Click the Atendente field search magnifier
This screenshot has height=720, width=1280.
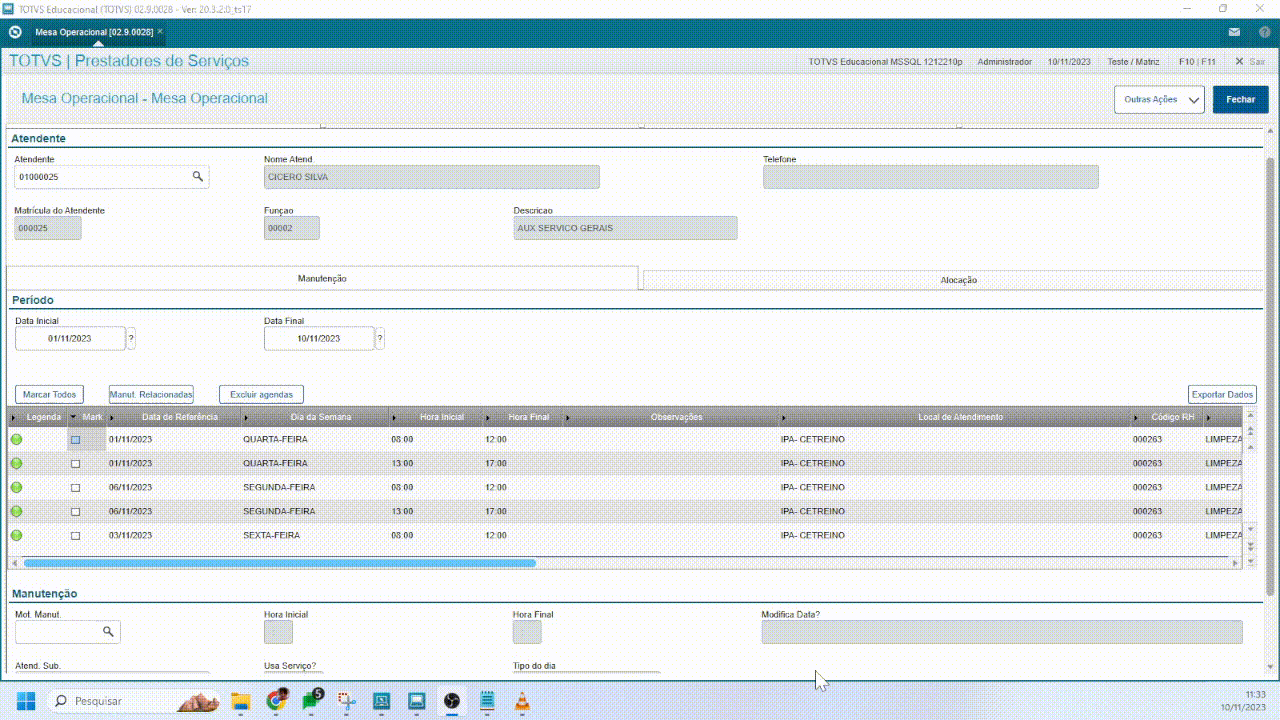click(x=198, y=176)
